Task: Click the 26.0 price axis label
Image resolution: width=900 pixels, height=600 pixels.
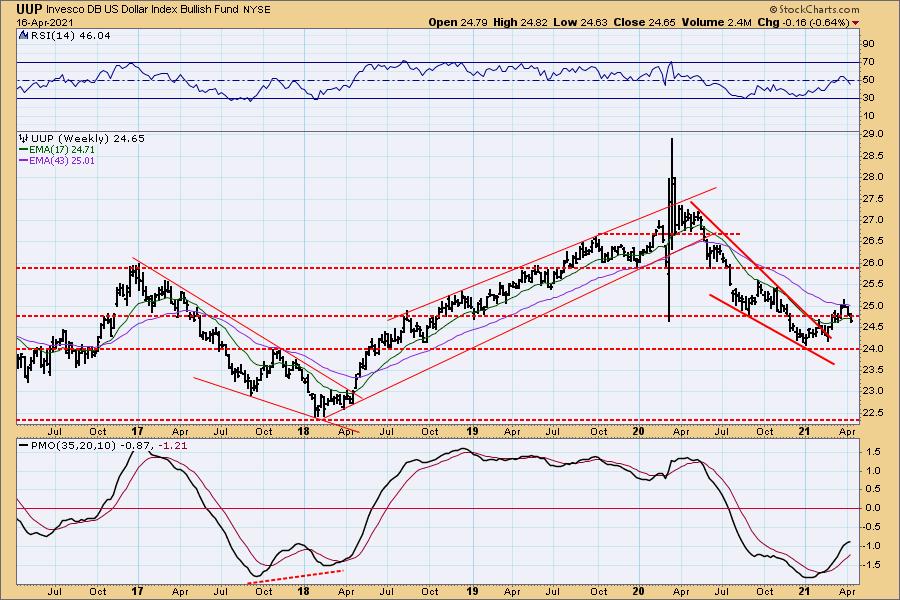Action: [x=873, y=263]
